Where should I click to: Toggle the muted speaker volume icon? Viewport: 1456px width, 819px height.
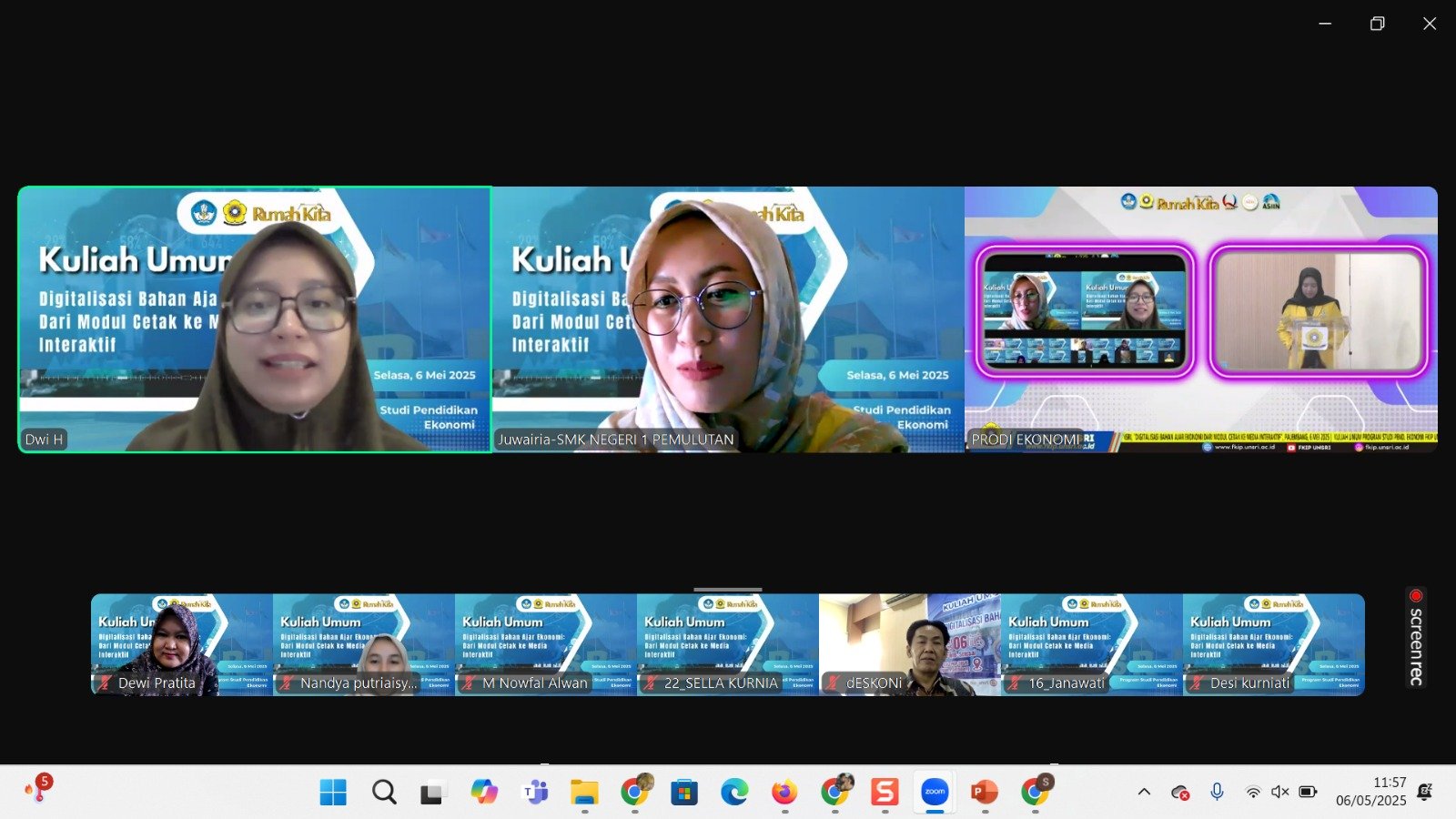click(x=1279, y=792)
